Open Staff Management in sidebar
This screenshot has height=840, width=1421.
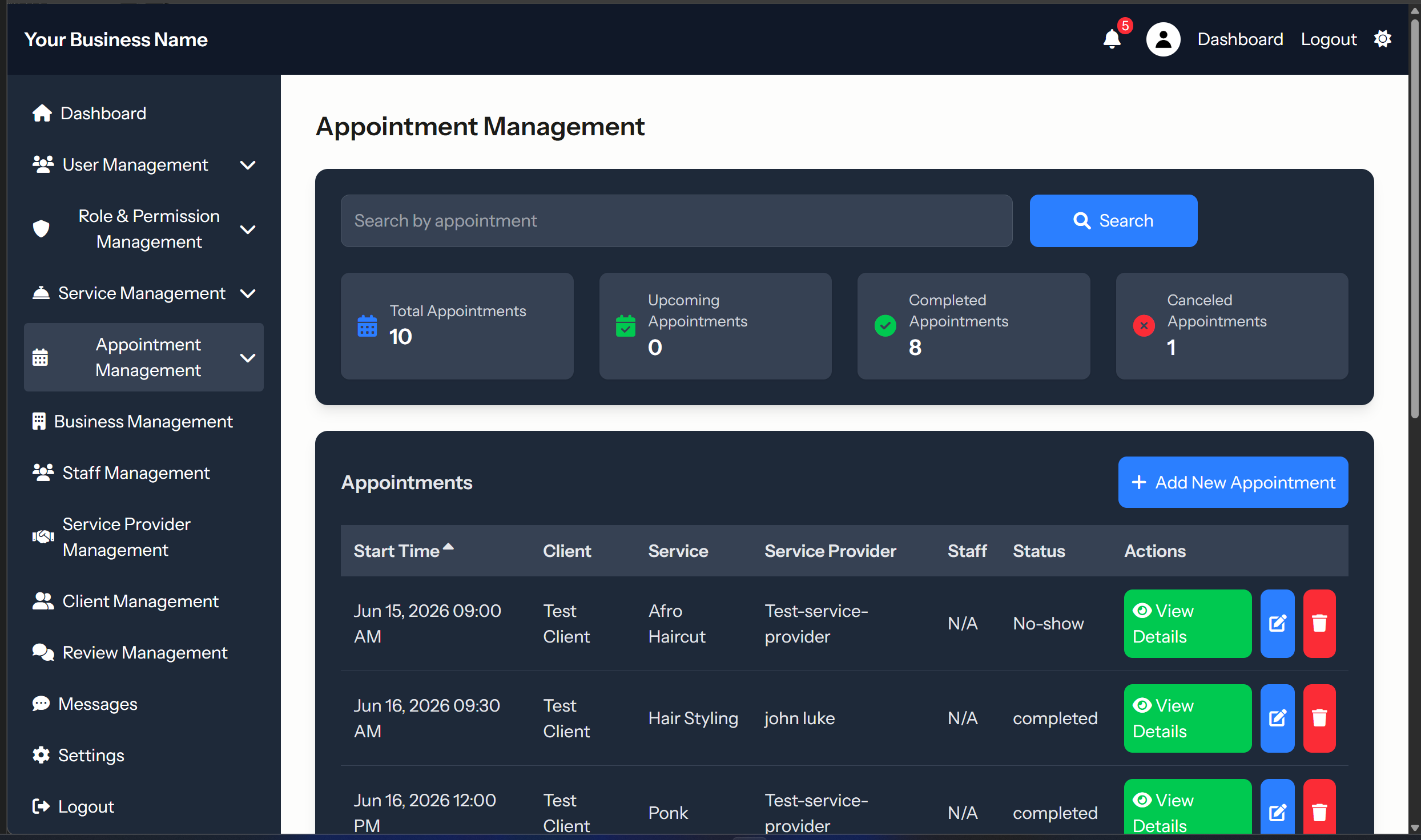pyautogui.click(x=144, y=473)
